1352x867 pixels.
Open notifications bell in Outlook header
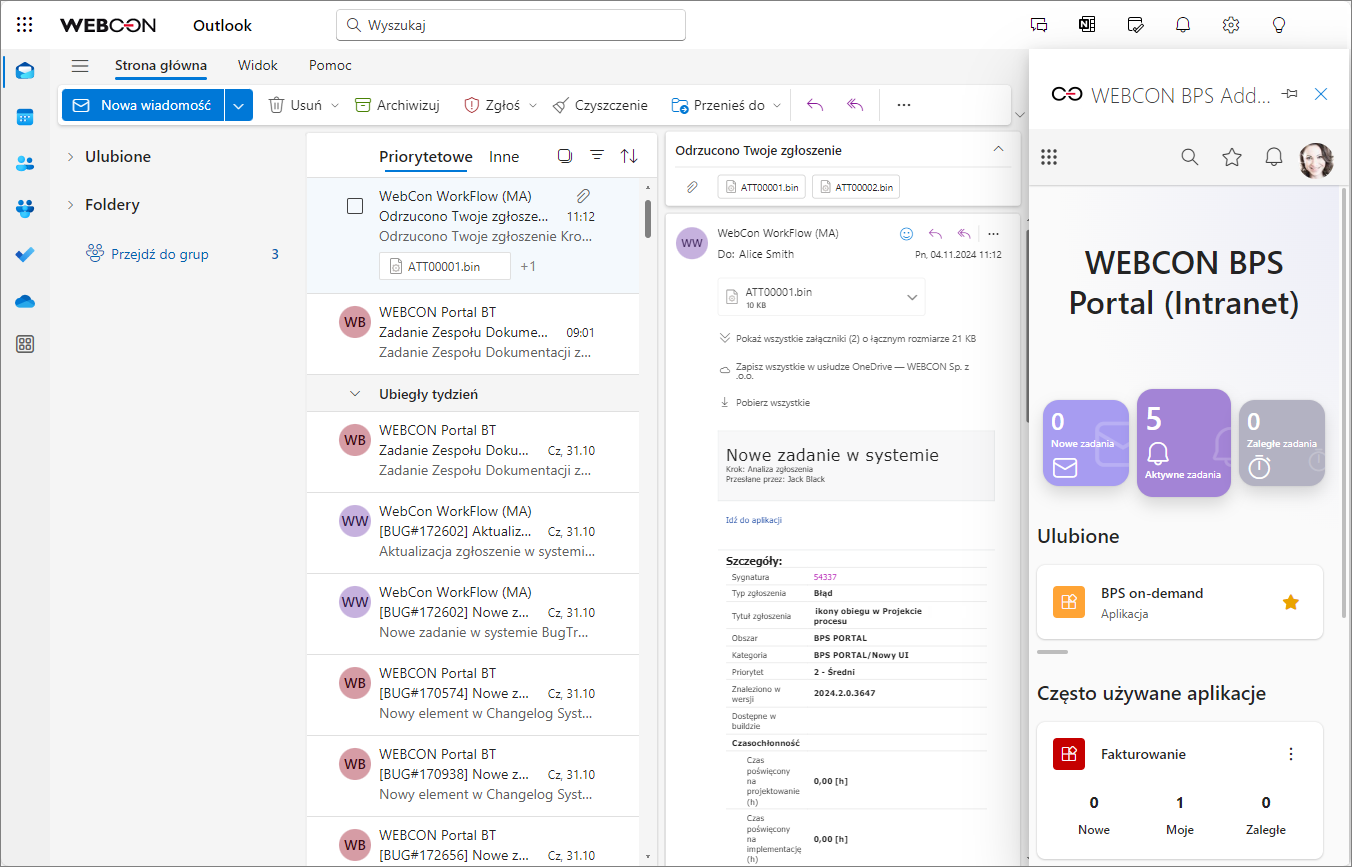(x=1183, y=25)
